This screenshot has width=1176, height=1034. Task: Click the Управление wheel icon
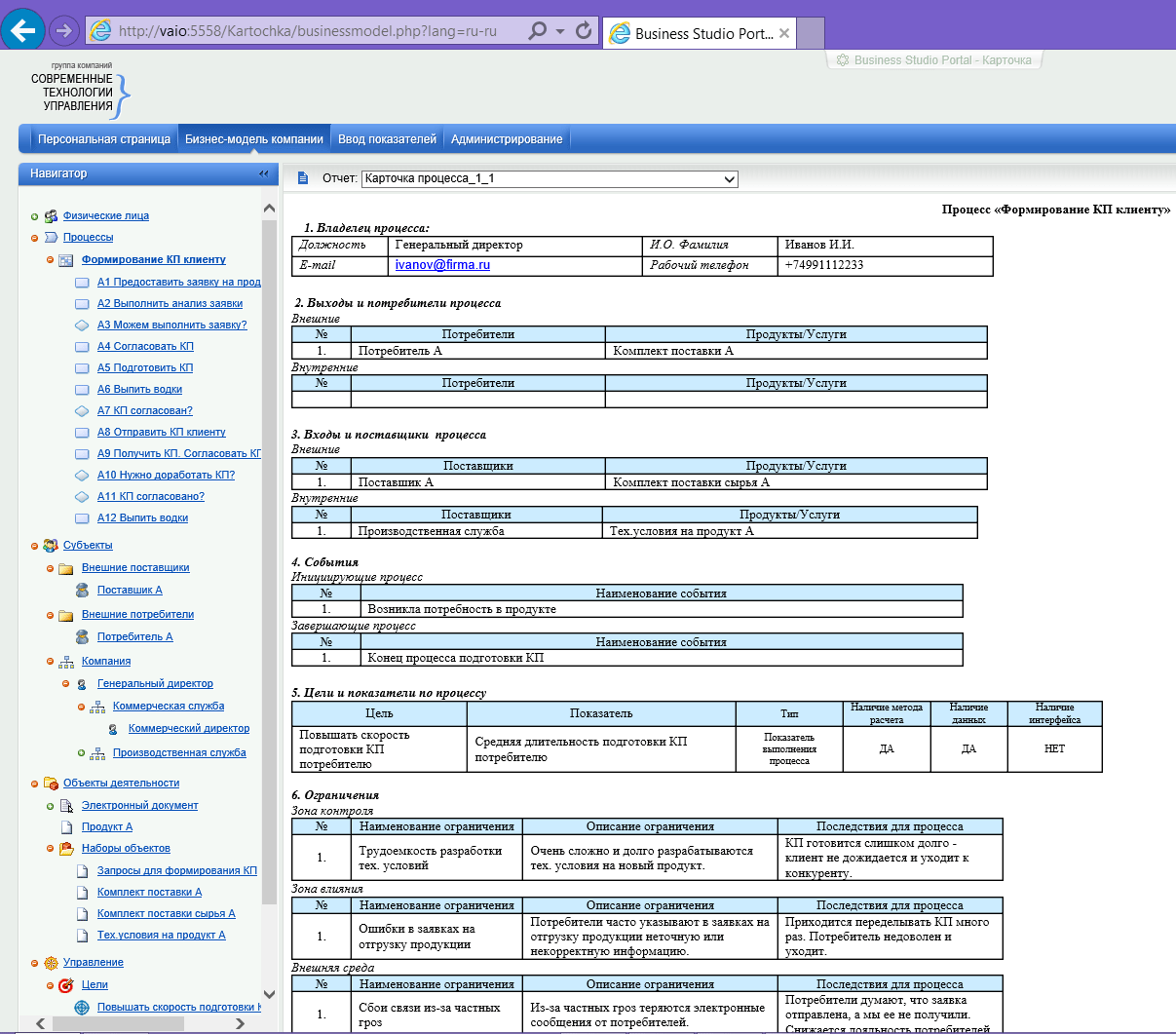pyautogui.click(x=51, y=963)
